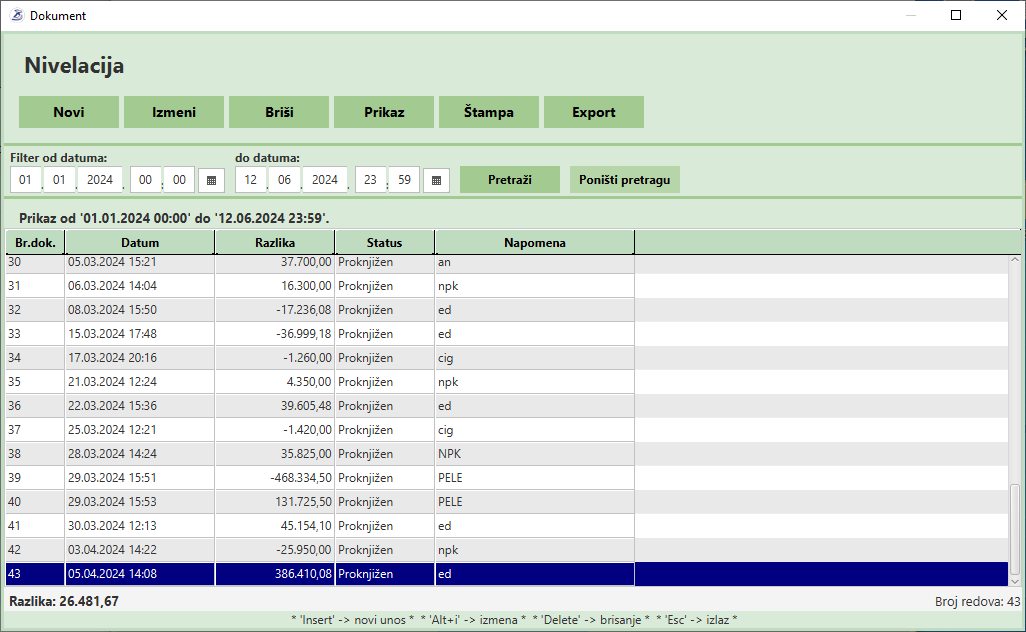Screen dimensions: 1026x632
Task: Click the Br.dok. column header
Action: 35,243
